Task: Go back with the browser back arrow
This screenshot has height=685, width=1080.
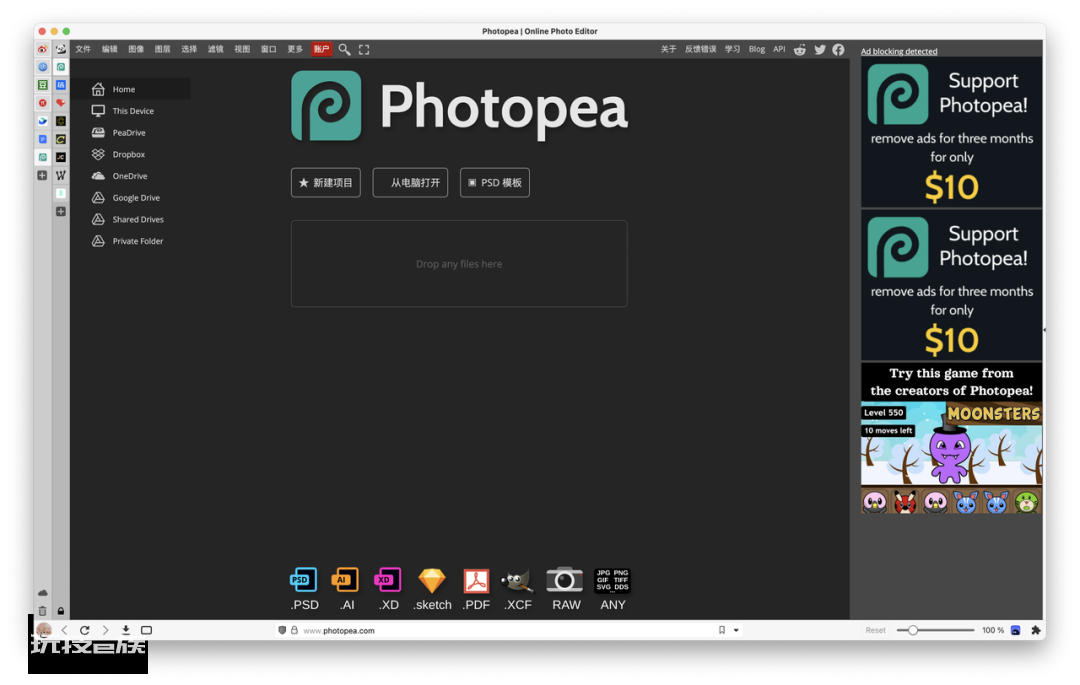Action: (x=65, y=630)
